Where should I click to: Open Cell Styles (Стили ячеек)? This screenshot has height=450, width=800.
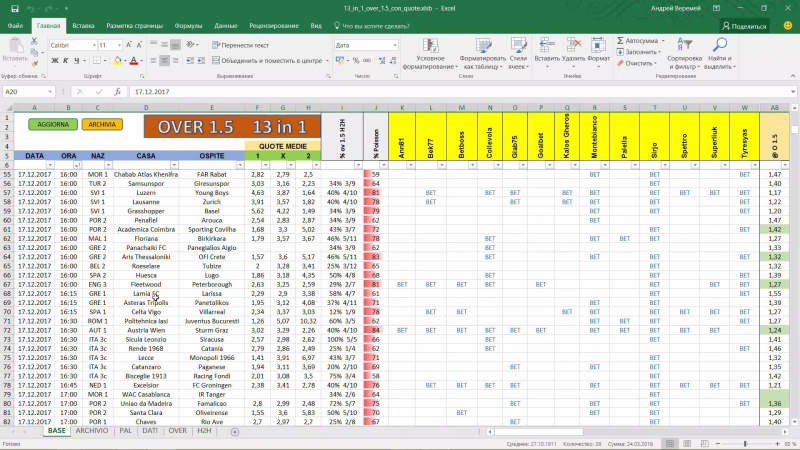click(x=518, y=54)
